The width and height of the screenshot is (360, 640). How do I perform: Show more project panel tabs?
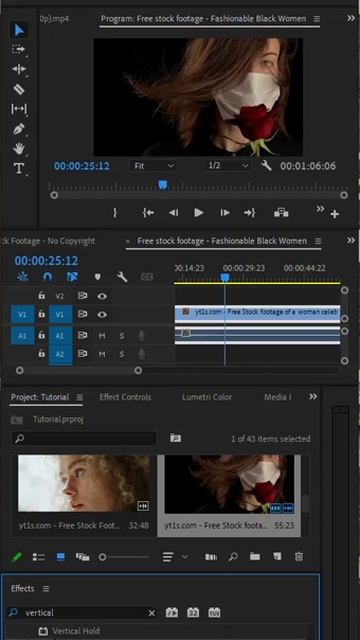313,397
